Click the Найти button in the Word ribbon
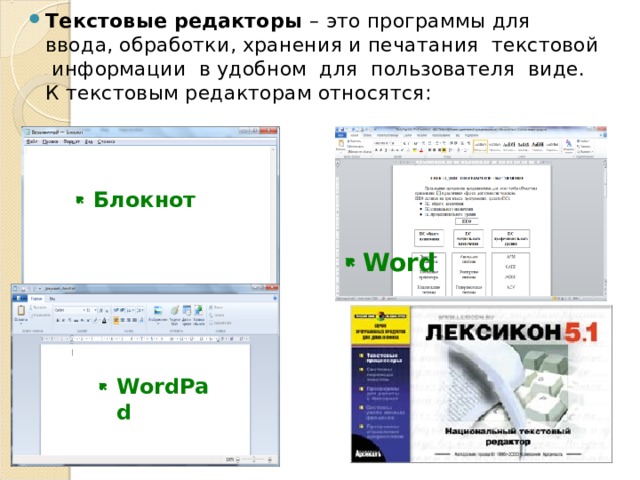 (584, 141)
